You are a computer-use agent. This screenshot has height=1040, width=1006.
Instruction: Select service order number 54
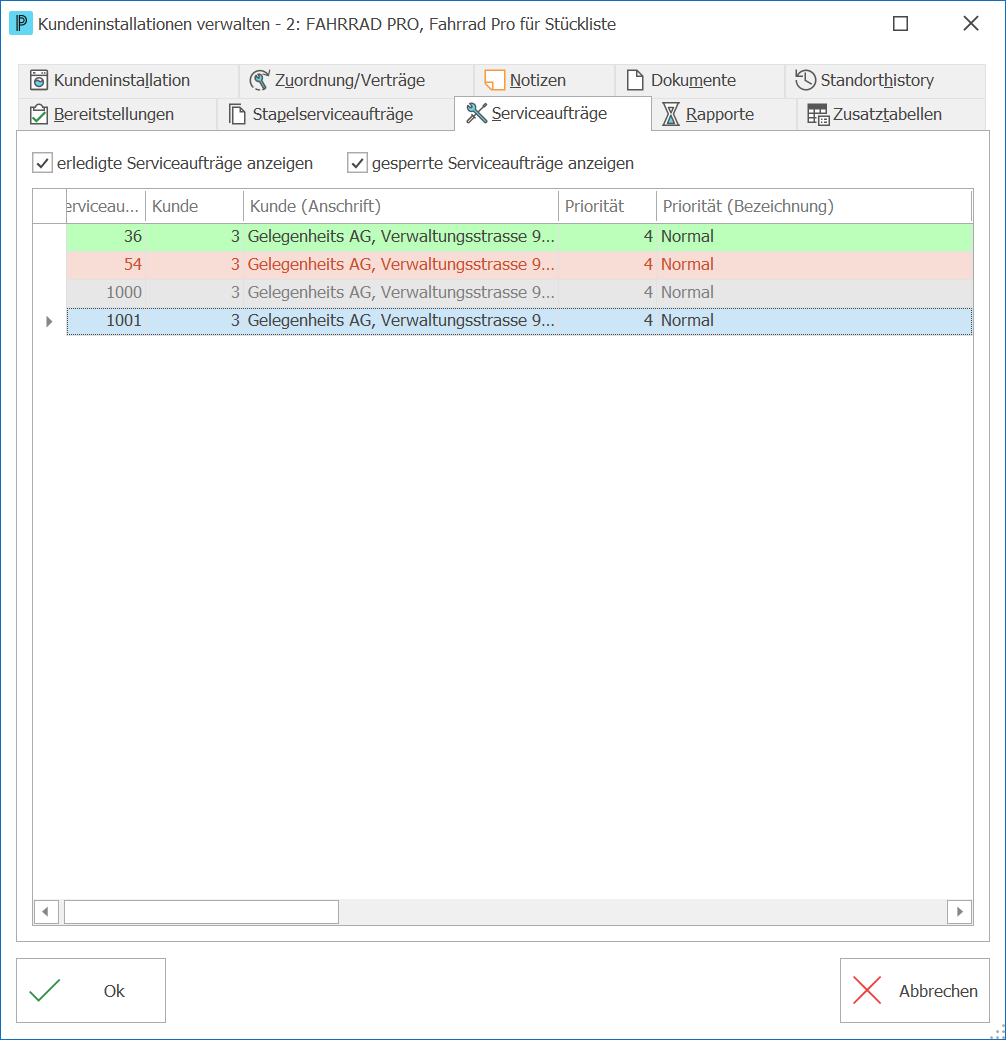(106, 265)
